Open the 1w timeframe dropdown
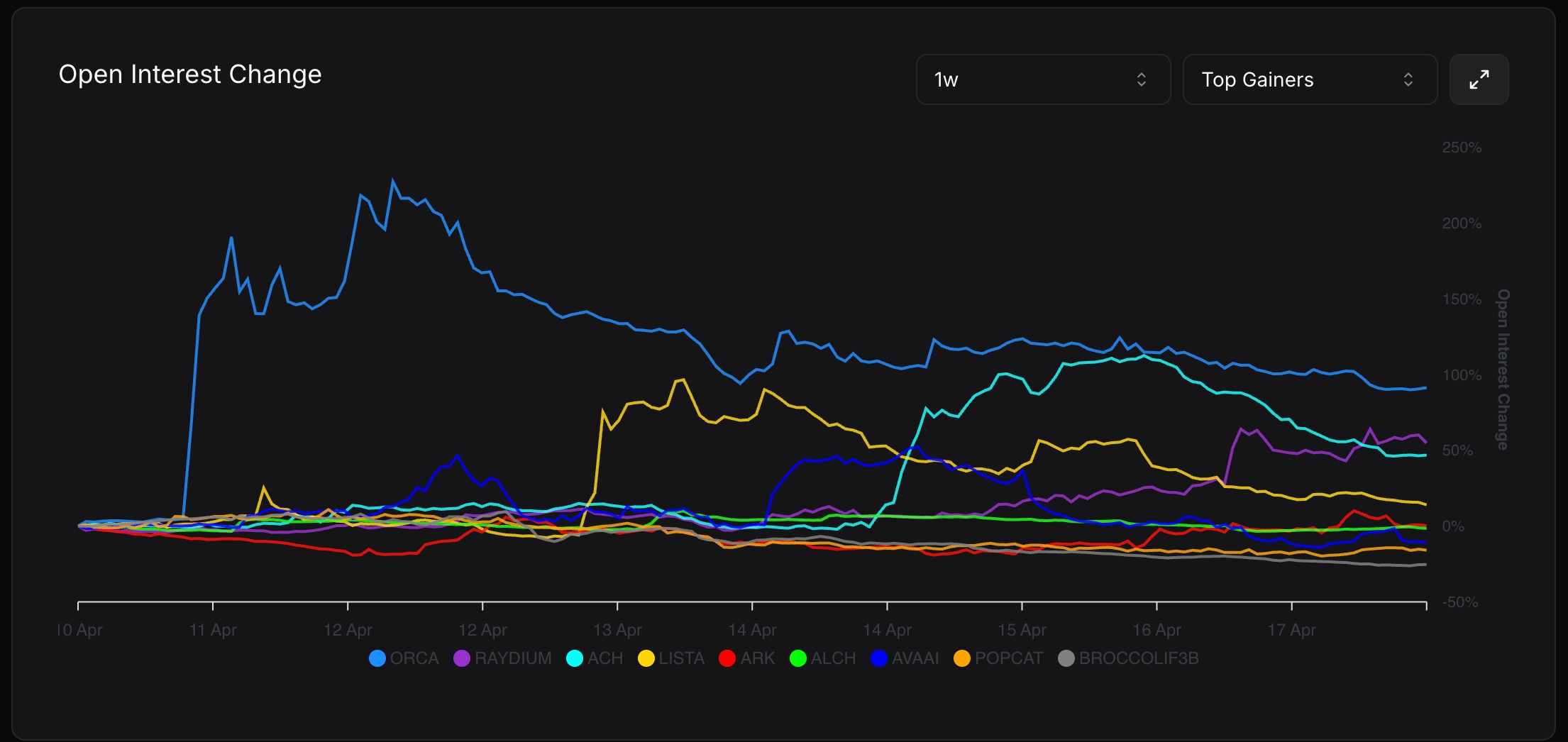 click(1042, 79)
